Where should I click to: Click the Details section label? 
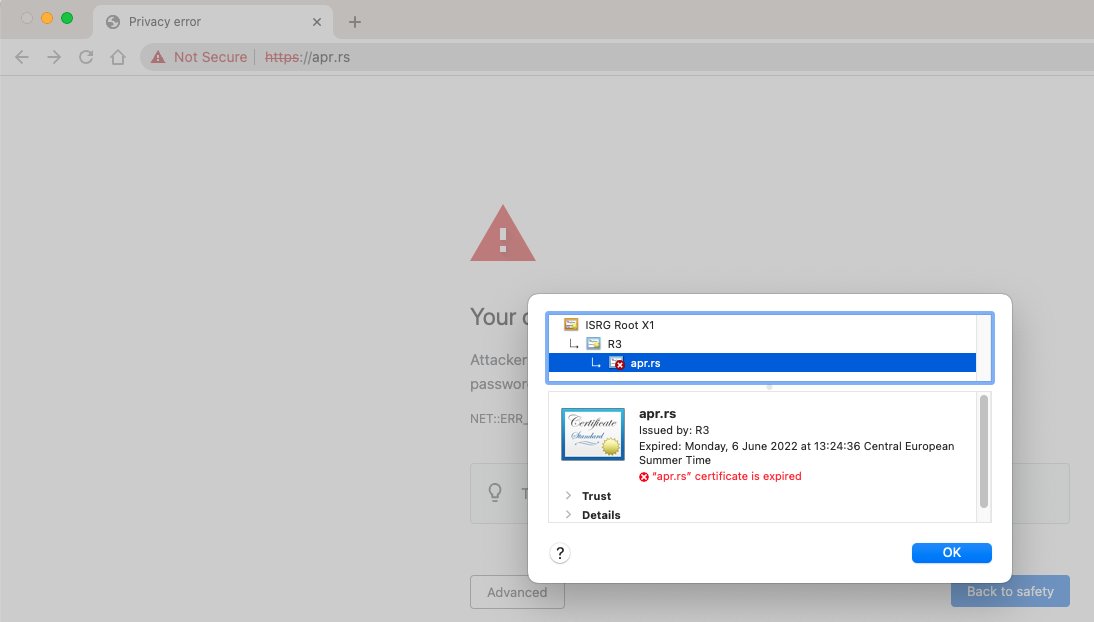(x=601, y=514)
